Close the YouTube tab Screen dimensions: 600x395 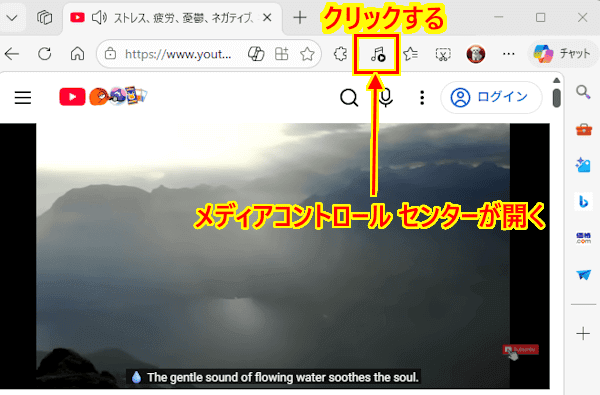click(x=267, y=18)
